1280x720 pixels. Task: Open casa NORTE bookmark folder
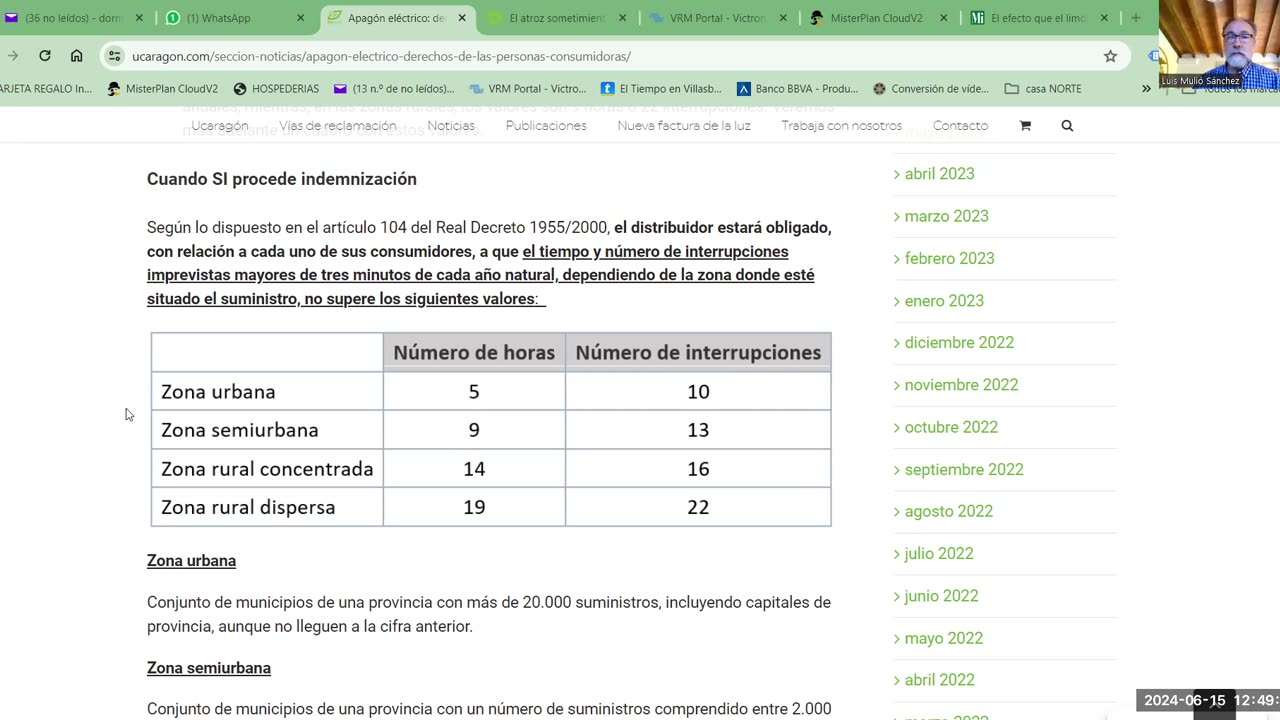coord(1043,88)
